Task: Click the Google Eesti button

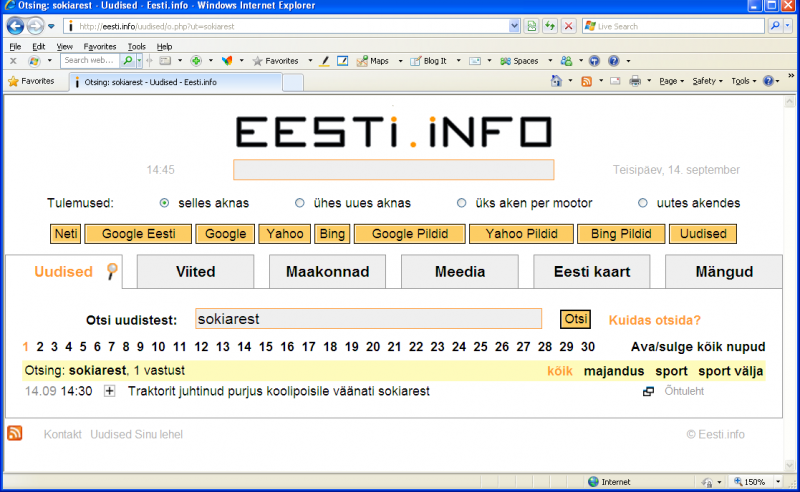Action: [138, 234]
